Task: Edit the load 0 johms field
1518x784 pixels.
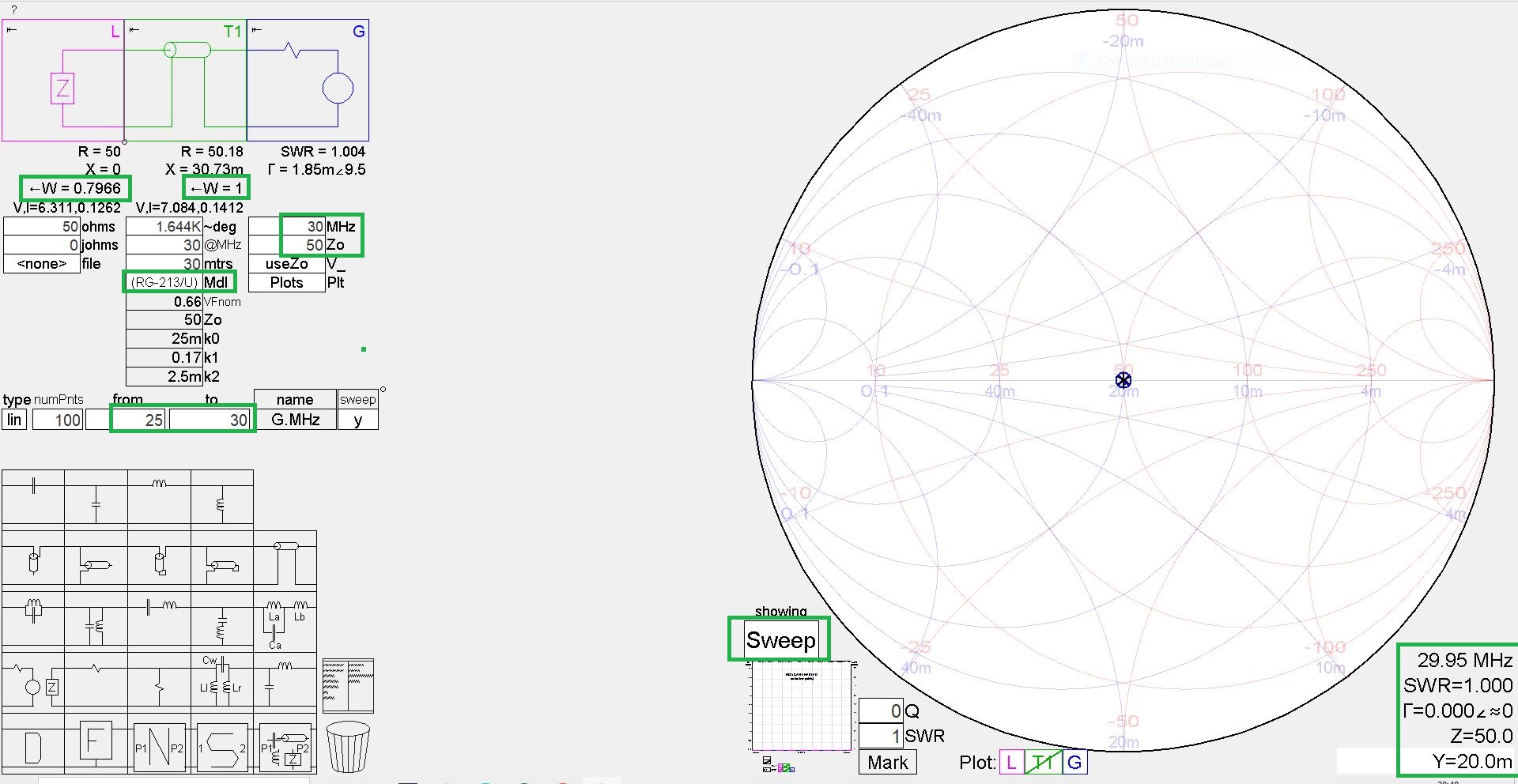Action: click(41, 245)
